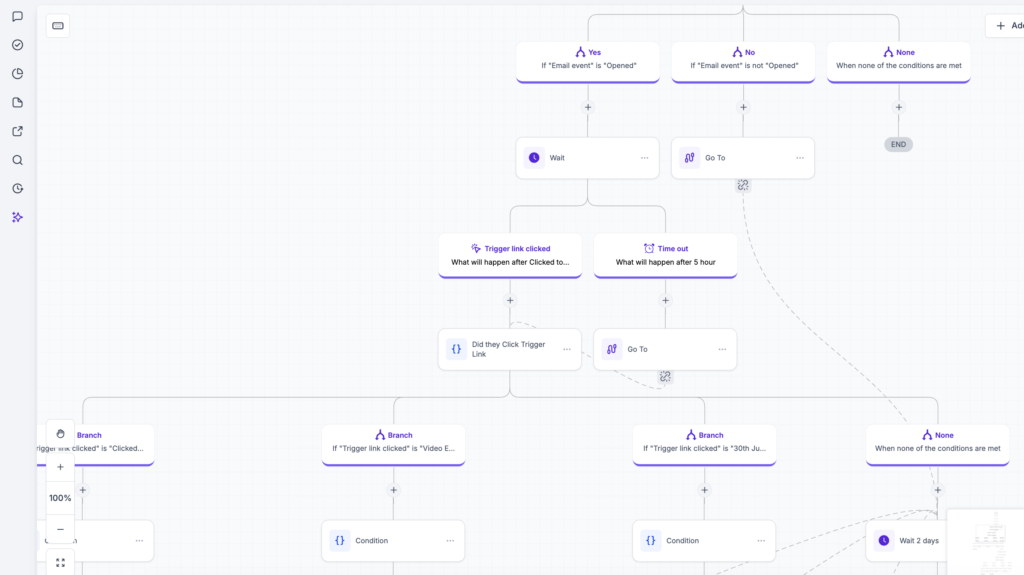Select the Trigger link clicked branch card
This screenshot has height=575, width=1024.
pyautogui.click(x=510, y=255)
